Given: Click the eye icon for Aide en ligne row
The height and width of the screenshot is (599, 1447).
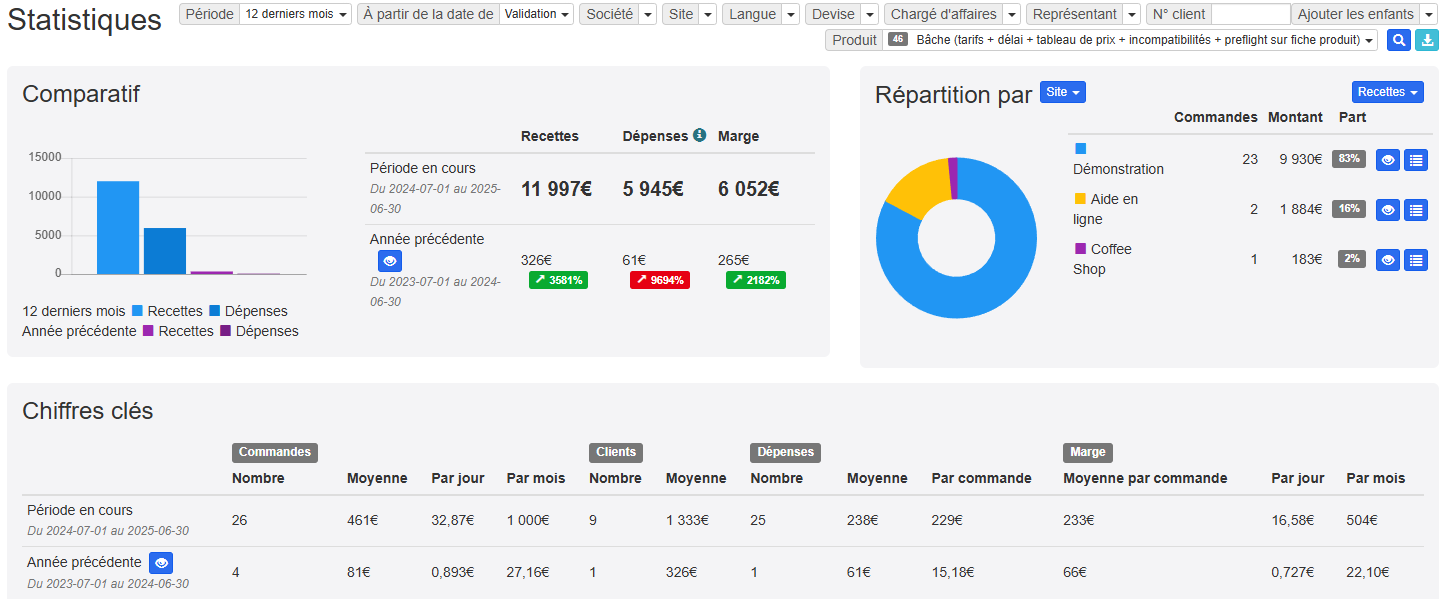Looking at the screenshot, I should tap(1388, 210).
